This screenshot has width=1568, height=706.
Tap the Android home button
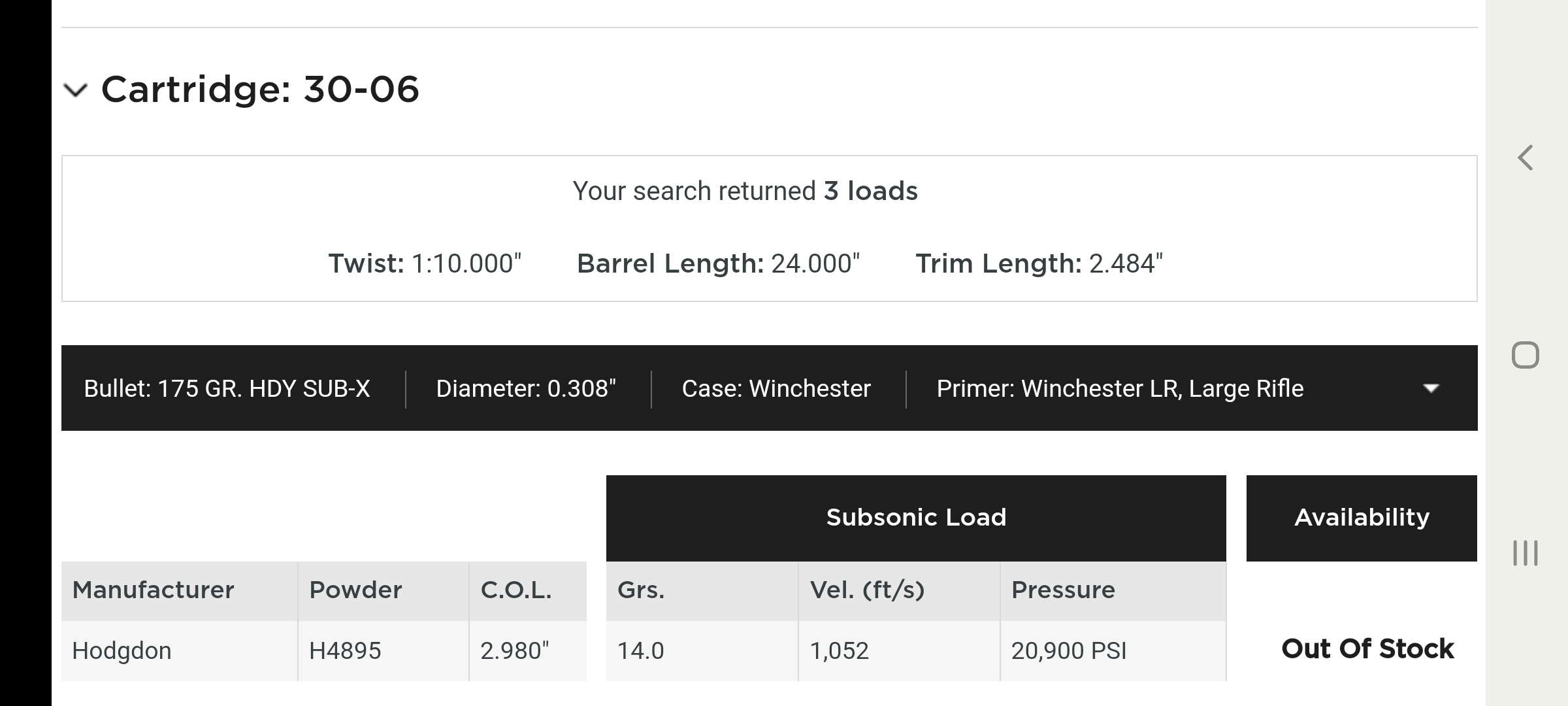coord(1526,356)
